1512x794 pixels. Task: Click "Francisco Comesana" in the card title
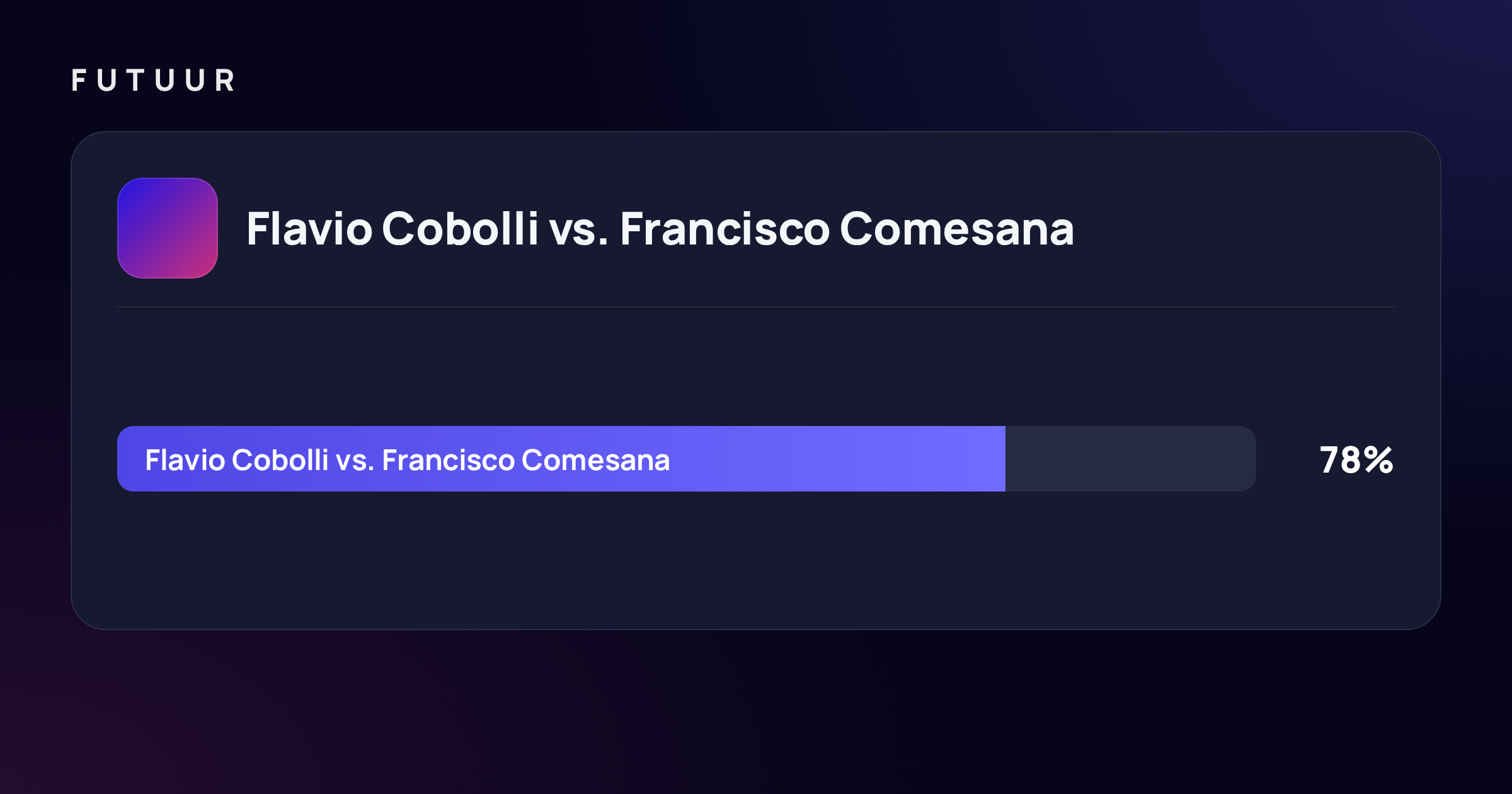coord(847,228)
